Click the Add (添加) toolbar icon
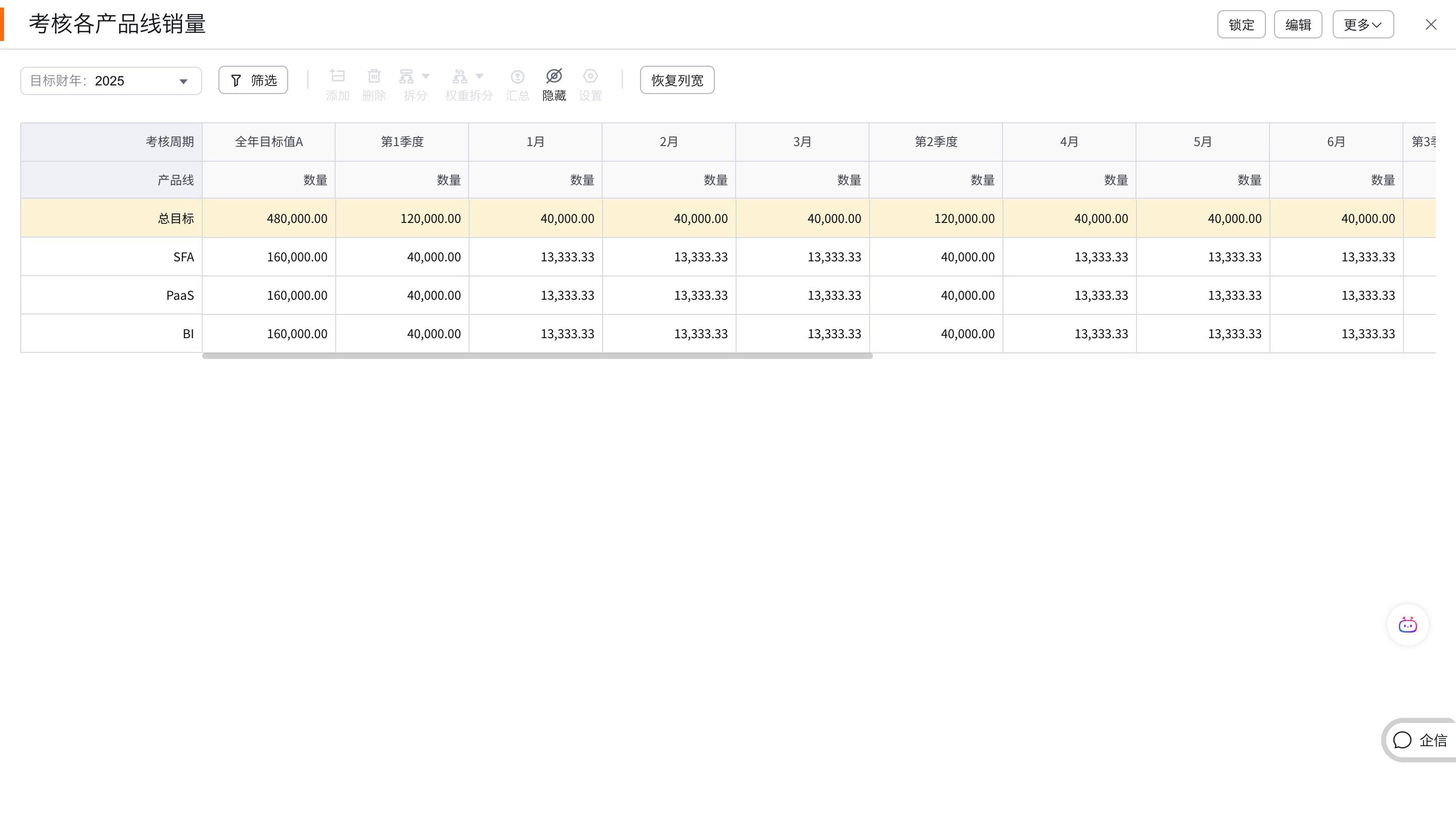1456x821 pixels. pyautogui.click(x=337, y=76)
